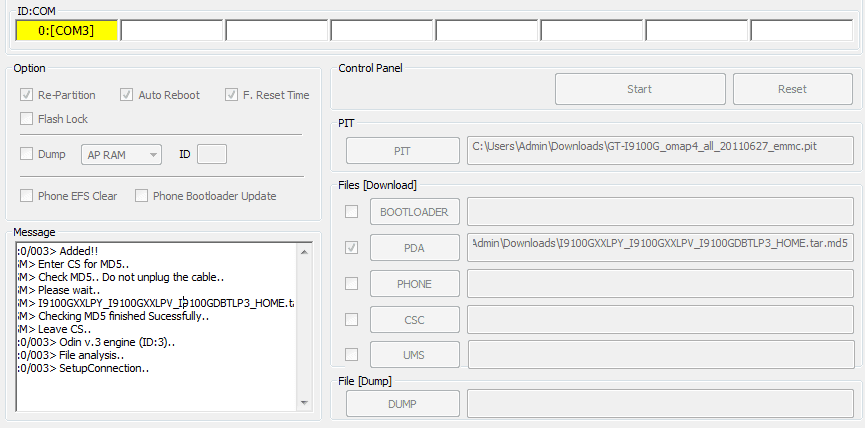Click the UMS browse button

414,355
